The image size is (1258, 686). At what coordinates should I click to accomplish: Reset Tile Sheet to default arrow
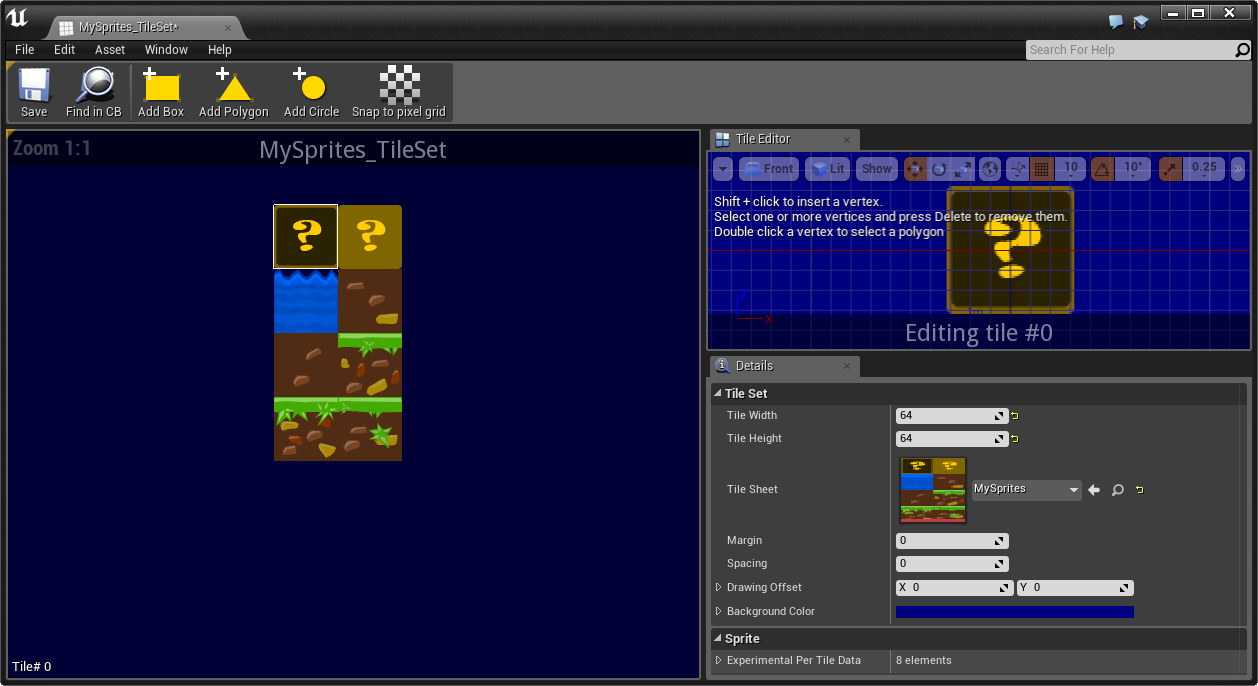[1139, 490]
